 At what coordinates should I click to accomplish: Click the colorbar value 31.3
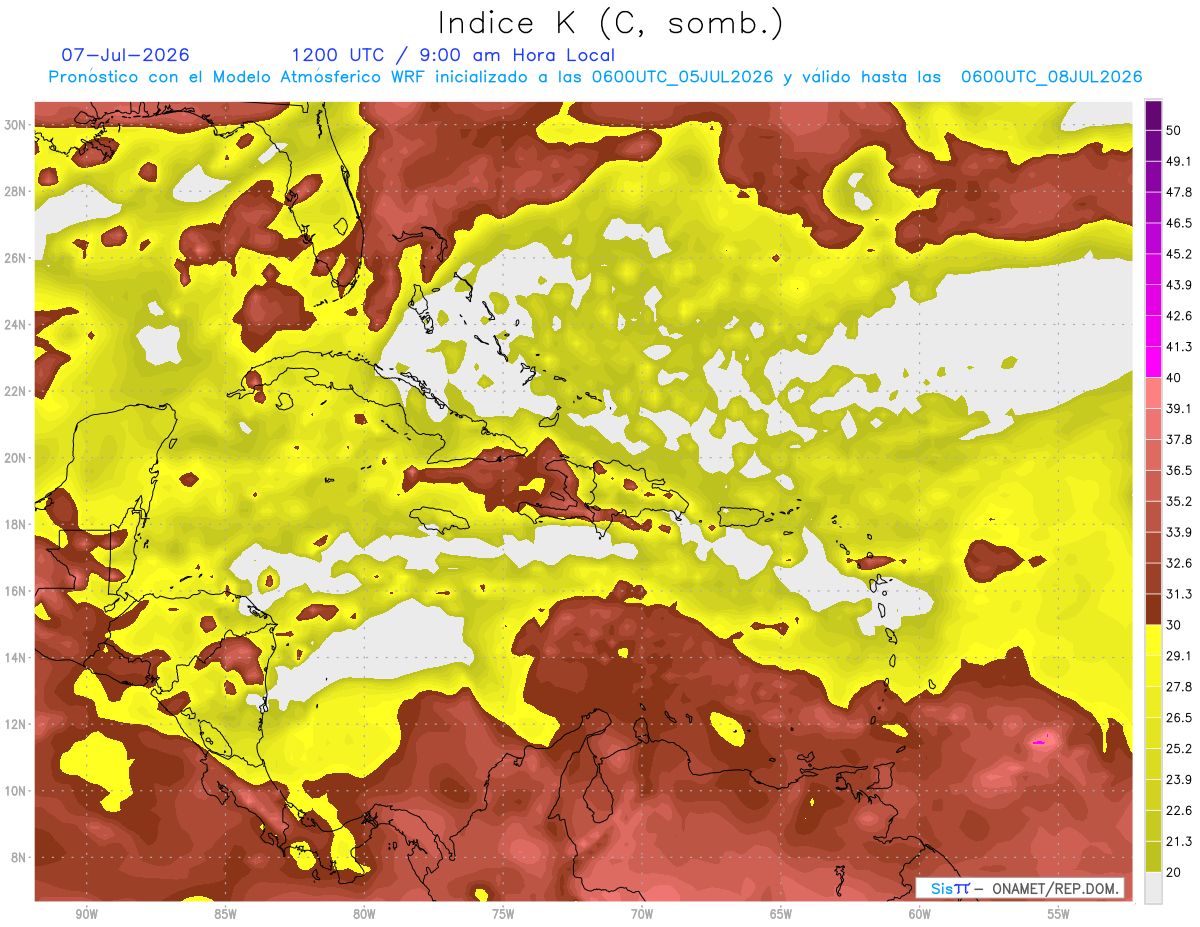[1179, 594]
